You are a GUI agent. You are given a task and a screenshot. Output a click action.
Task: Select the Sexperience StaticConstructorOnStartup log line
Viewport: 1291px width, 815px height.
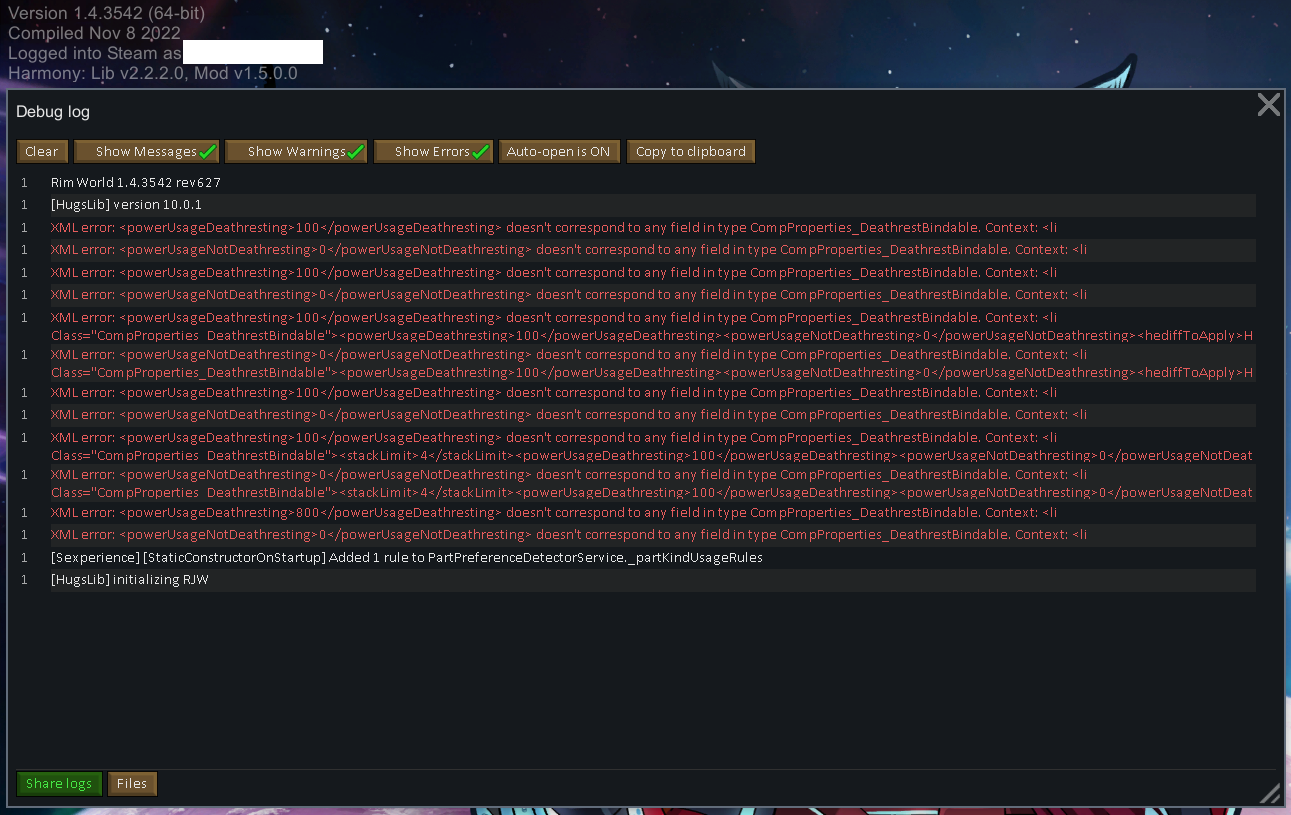click(653, 558)
